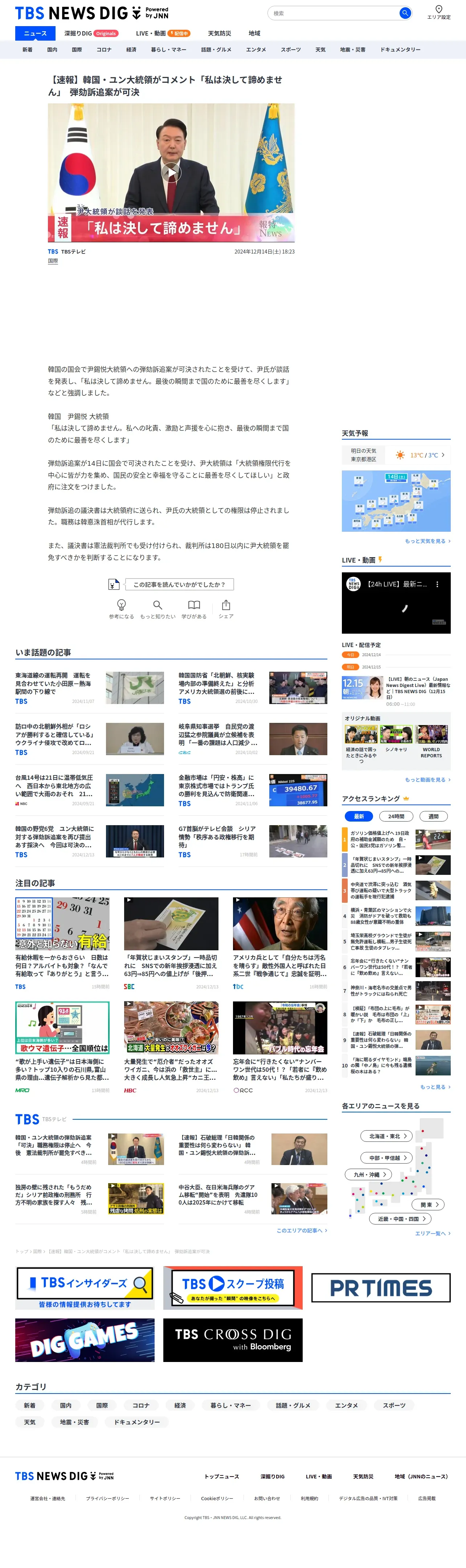Open エリア一覧へ link

pyautogui.click(x=433, y=1233)
